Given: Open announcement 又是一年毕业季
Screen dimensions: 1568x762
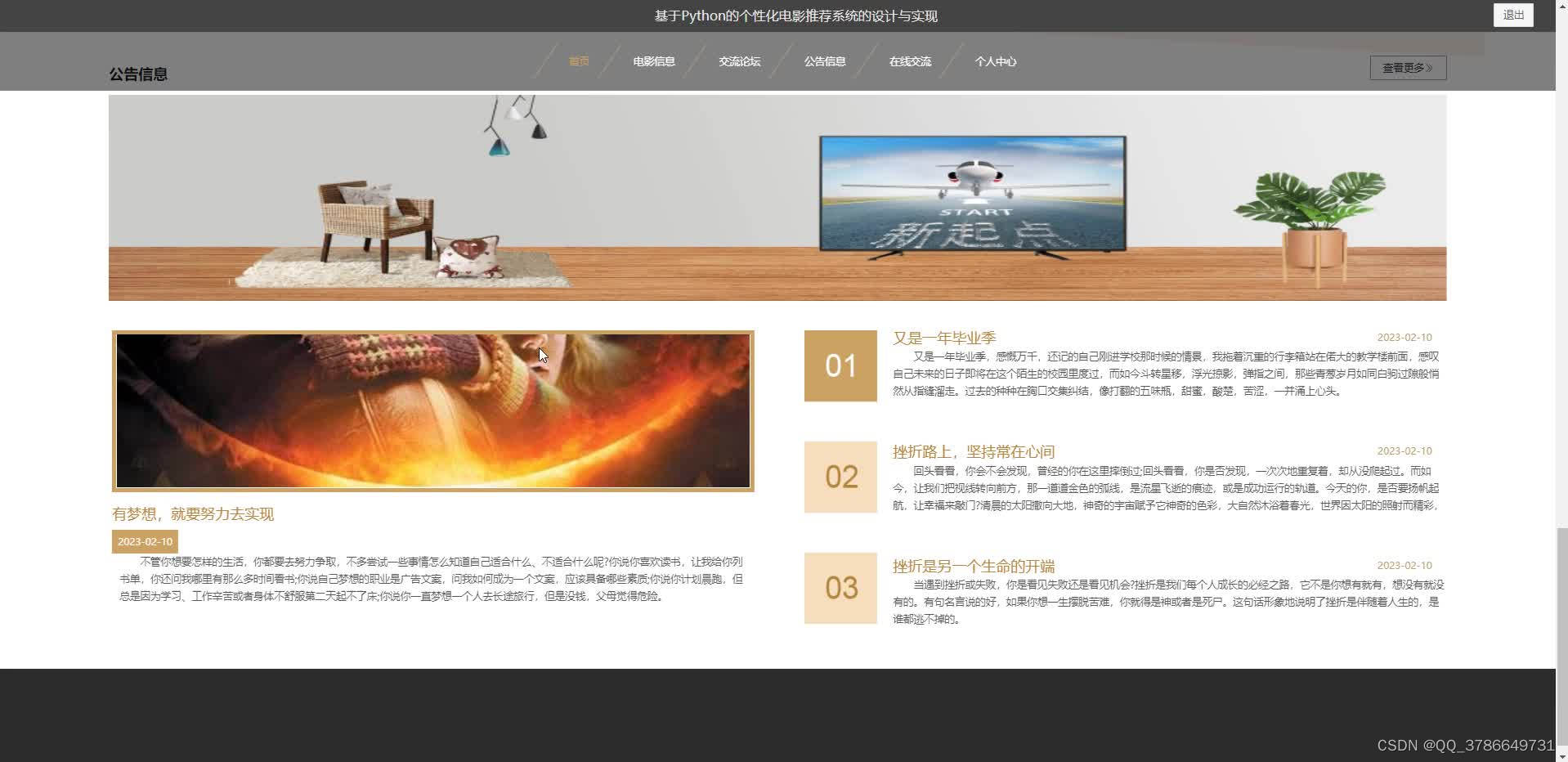Looking at the screenshot, I should click(945, 337).
